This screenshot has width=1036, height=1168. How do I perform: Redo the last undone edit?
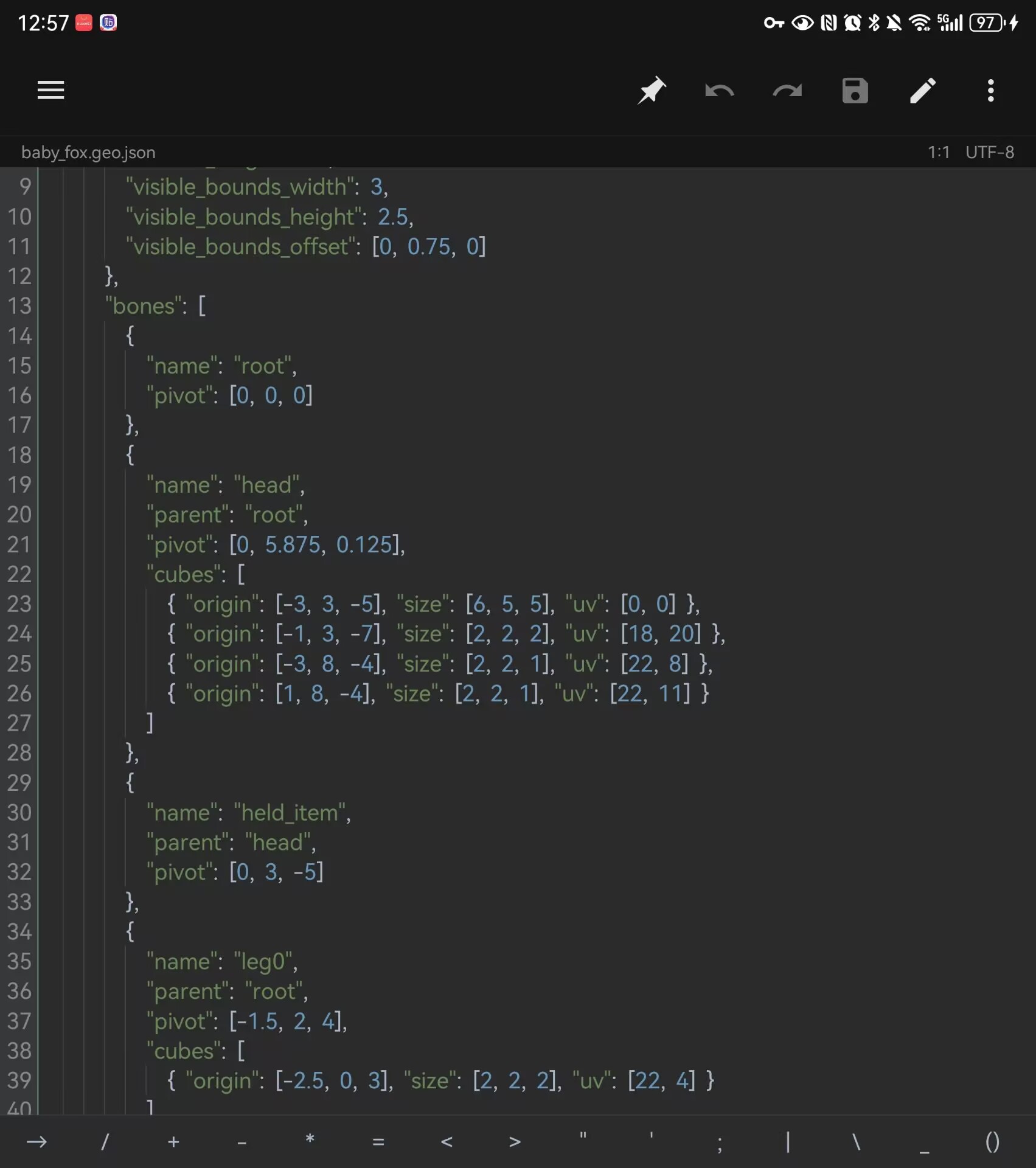[x=787, y=91]
